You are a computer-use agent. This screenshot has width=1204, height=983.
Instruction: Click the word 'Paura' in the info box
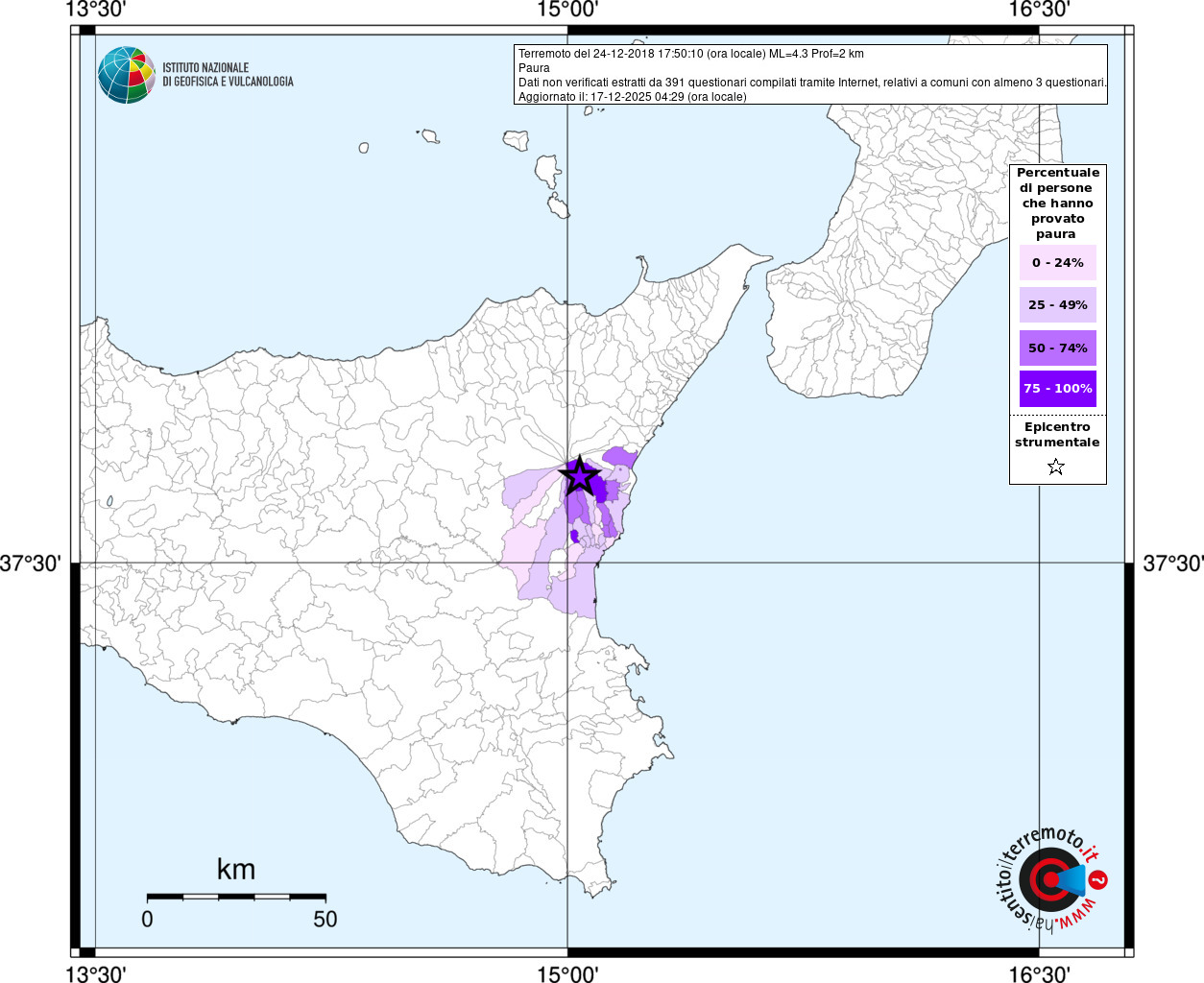[x=534, y=68]
